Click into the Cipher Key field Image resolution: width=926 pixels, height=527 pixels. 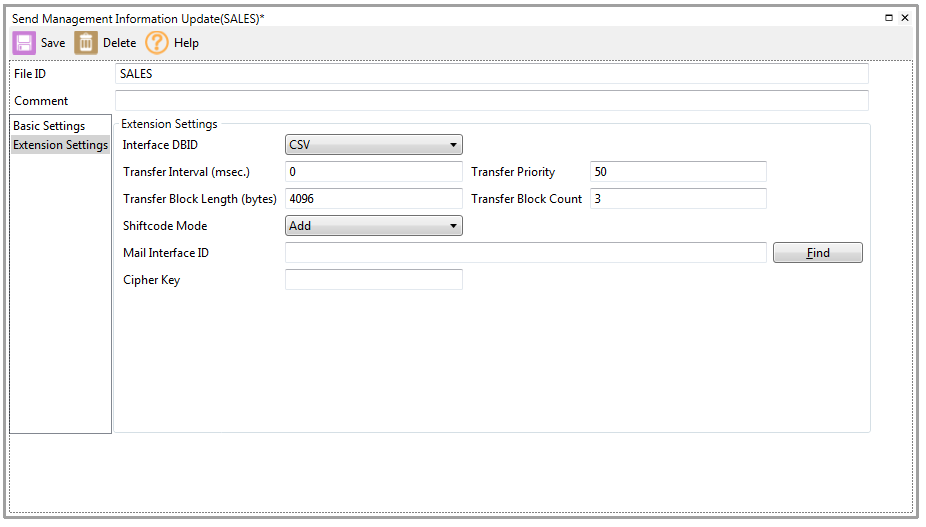pos(373,280)
